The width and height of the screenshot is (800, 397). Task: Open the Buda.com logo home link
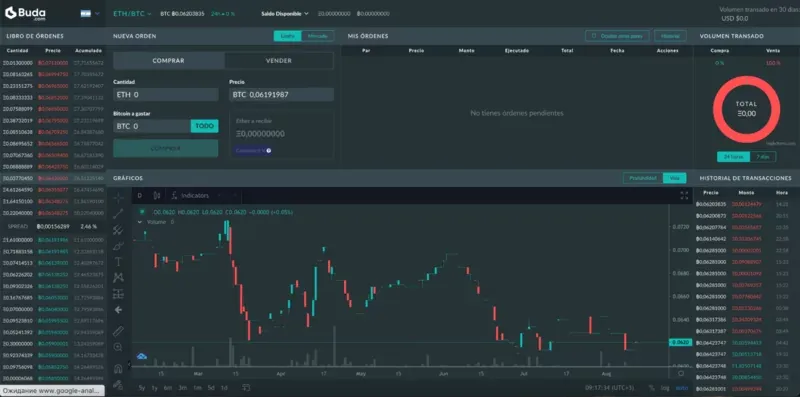point(26,13)
